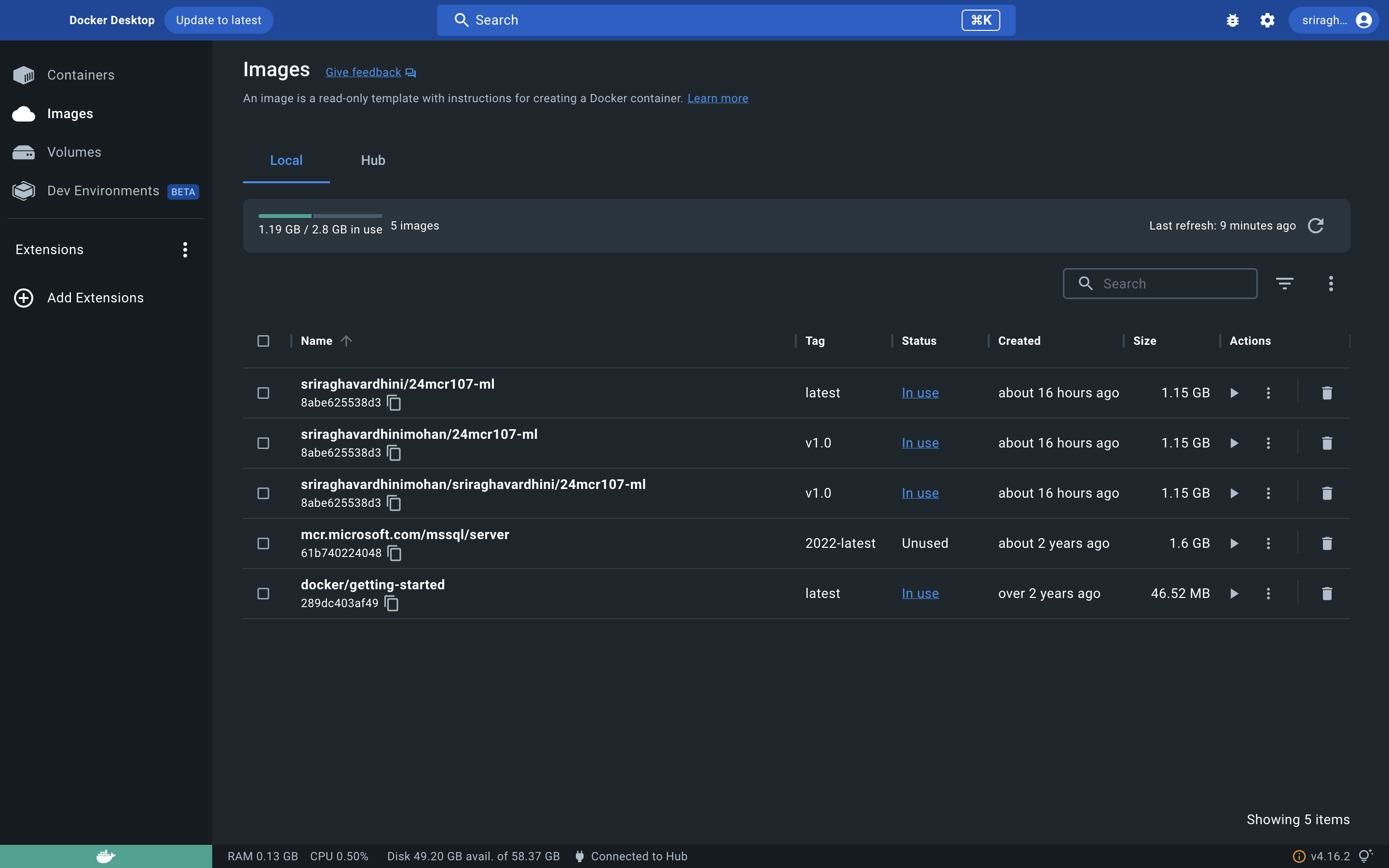Copy image ID of sriraghavardhinimohan/24mcr107-ml

tap(394, 453)
